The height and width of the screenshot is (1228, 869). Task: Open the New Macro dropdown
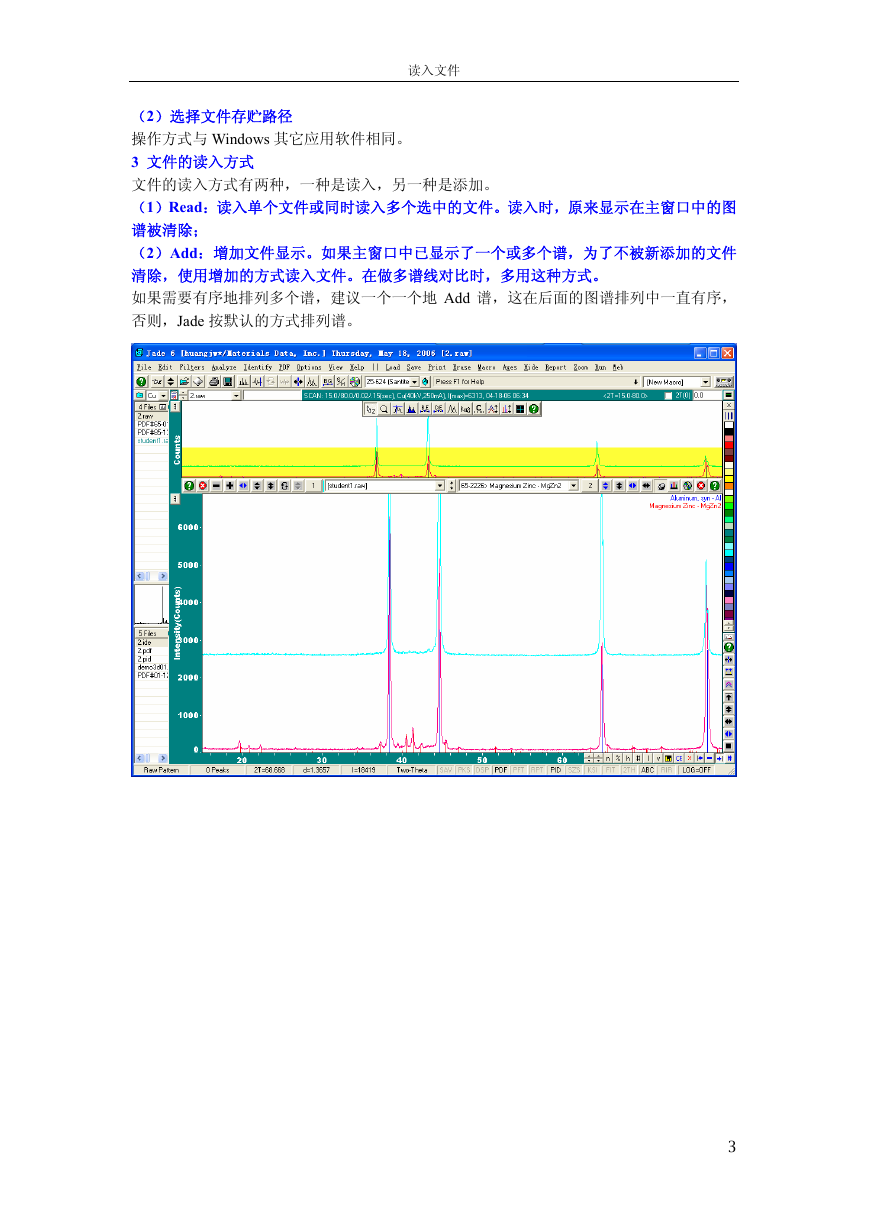point(705,382)
